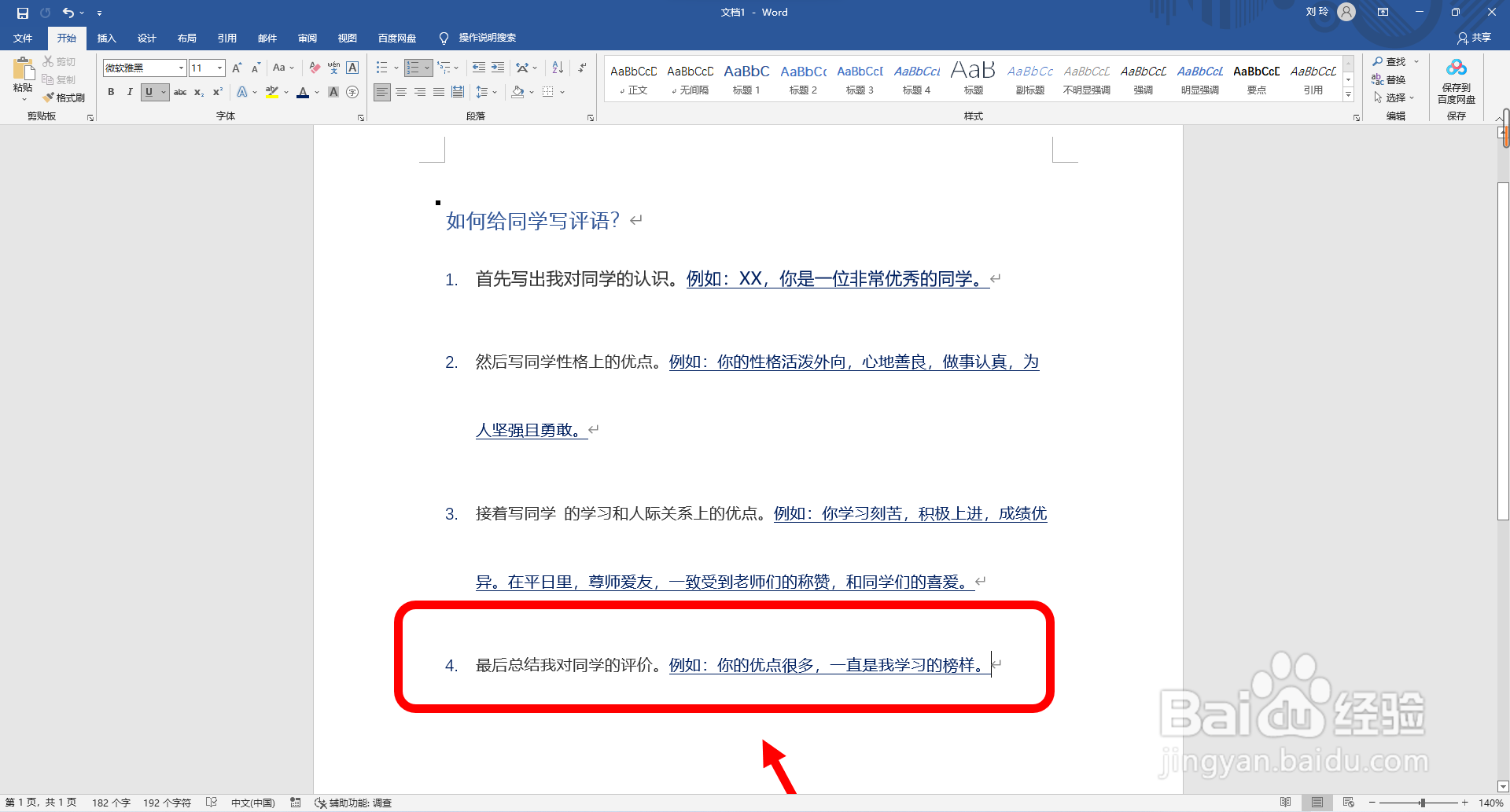Apply the Heading 2 (标题 2) style
1510x812 pixels.
[x=803, y=79]
